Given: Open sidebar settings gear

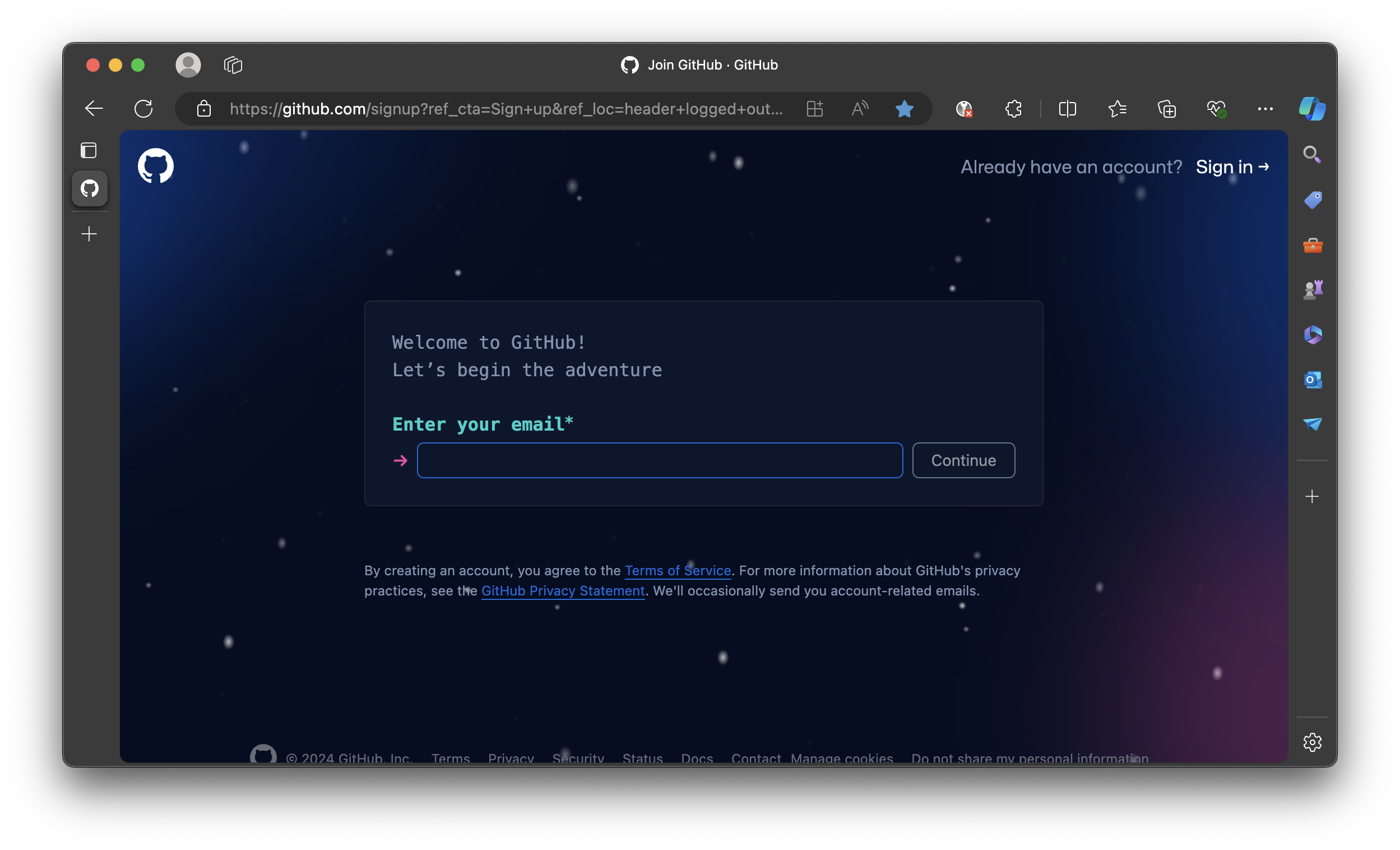Looking at the screenshot, I should point(1312,742).
